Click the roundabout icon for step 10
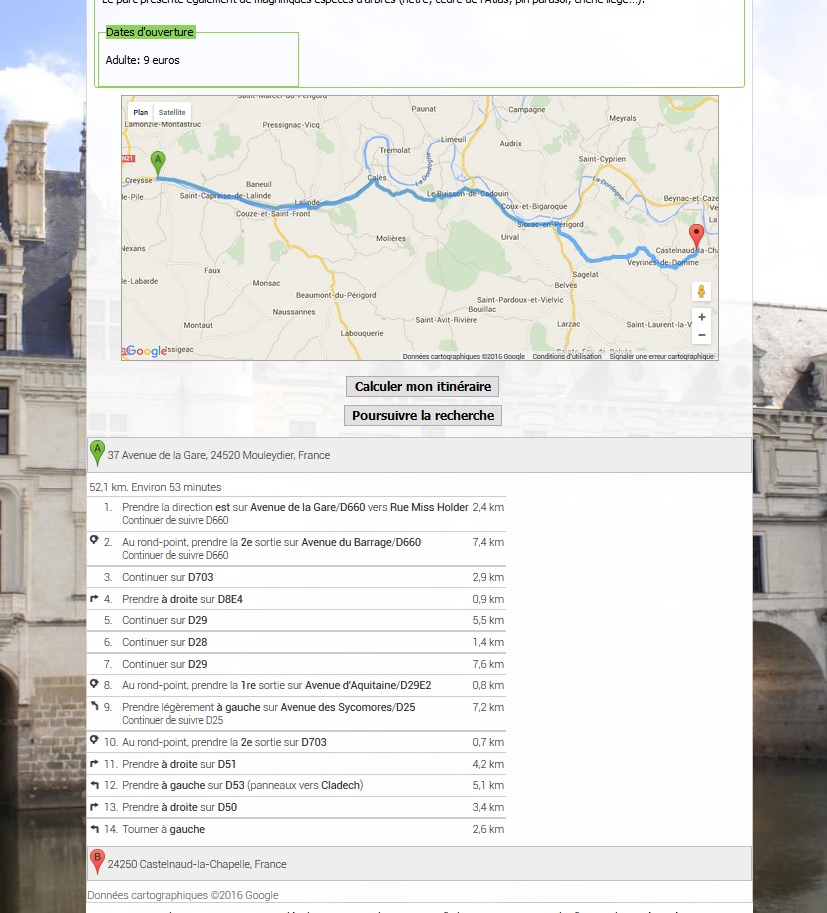Viewport: 827px width, 913px height. click(94, 740)
